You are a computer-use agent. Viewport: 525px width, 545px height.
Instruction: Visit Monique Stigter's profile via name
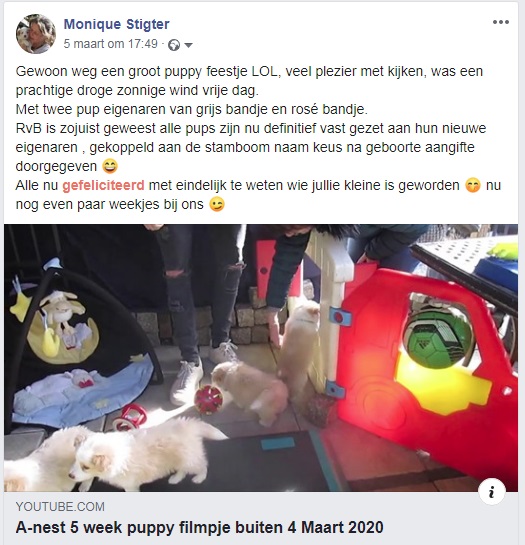pos(116,24)
